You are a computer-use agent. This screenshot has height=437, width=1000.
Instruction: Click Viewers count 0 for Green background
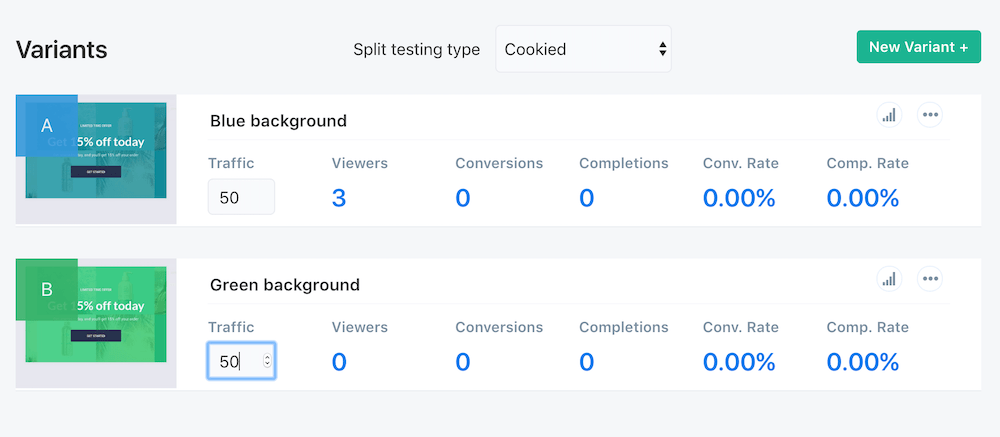tap(339, 362)
